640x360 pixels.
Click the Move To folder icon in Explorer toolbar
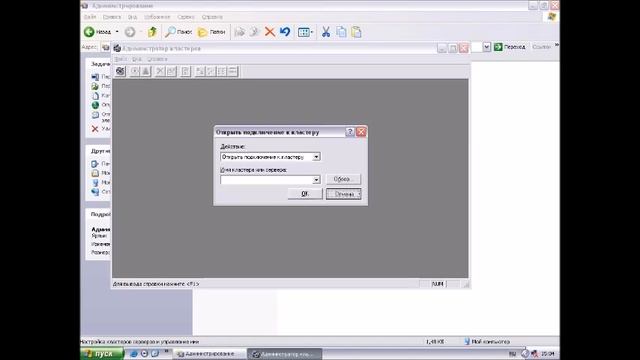(x=240, y=32)
